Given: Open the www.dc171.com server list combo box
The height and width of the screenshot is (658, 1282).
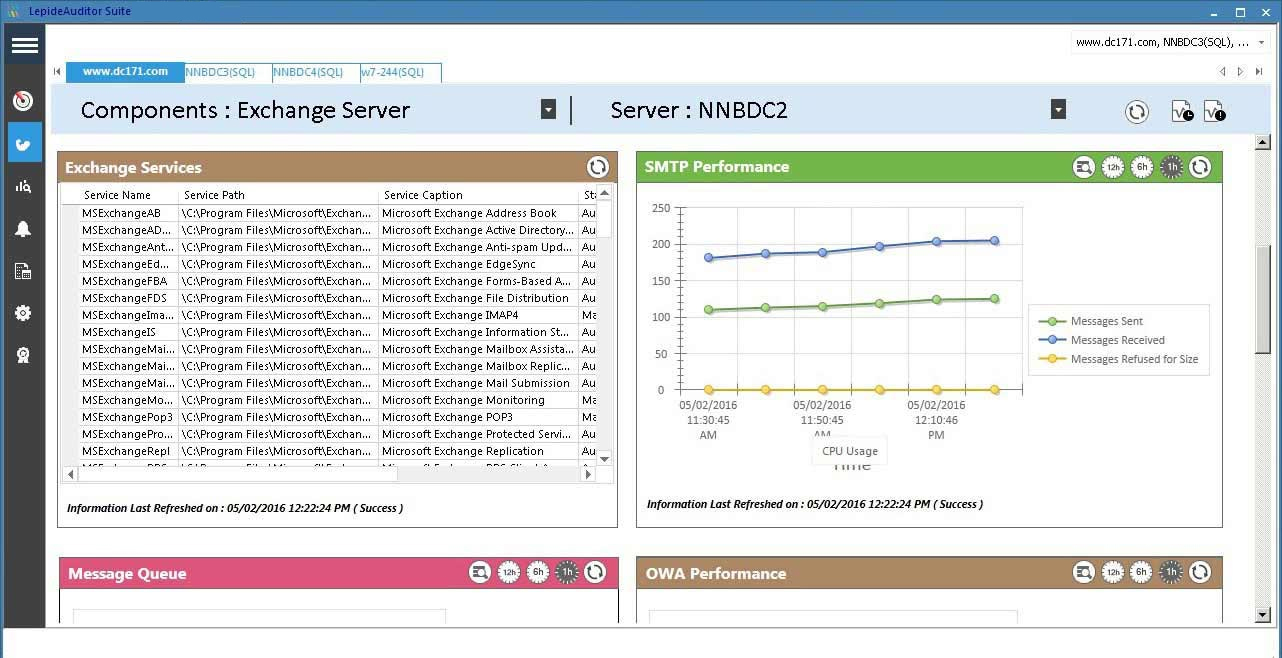Looking at the screenshot, I should (x=1171, y=42).
